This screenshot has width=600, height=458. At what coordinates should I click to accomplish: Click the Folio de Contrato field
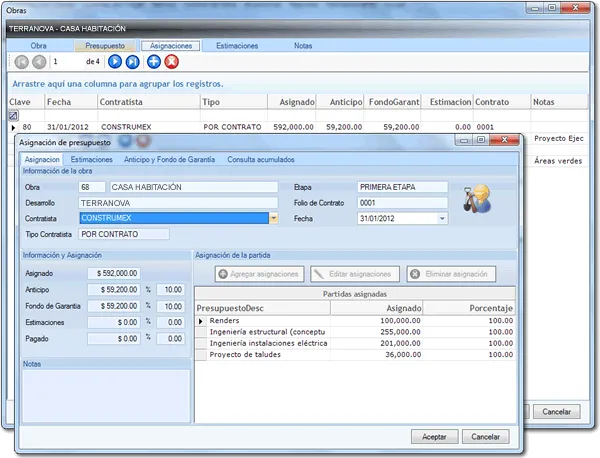(403, 203)
